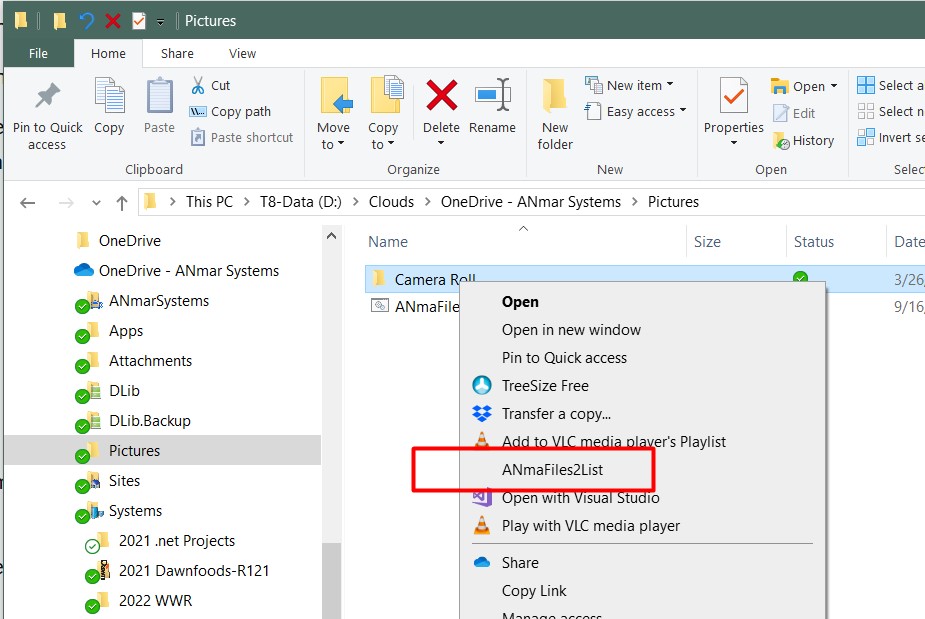Click the navigation pane vertical scrollbar

(331, 400)
